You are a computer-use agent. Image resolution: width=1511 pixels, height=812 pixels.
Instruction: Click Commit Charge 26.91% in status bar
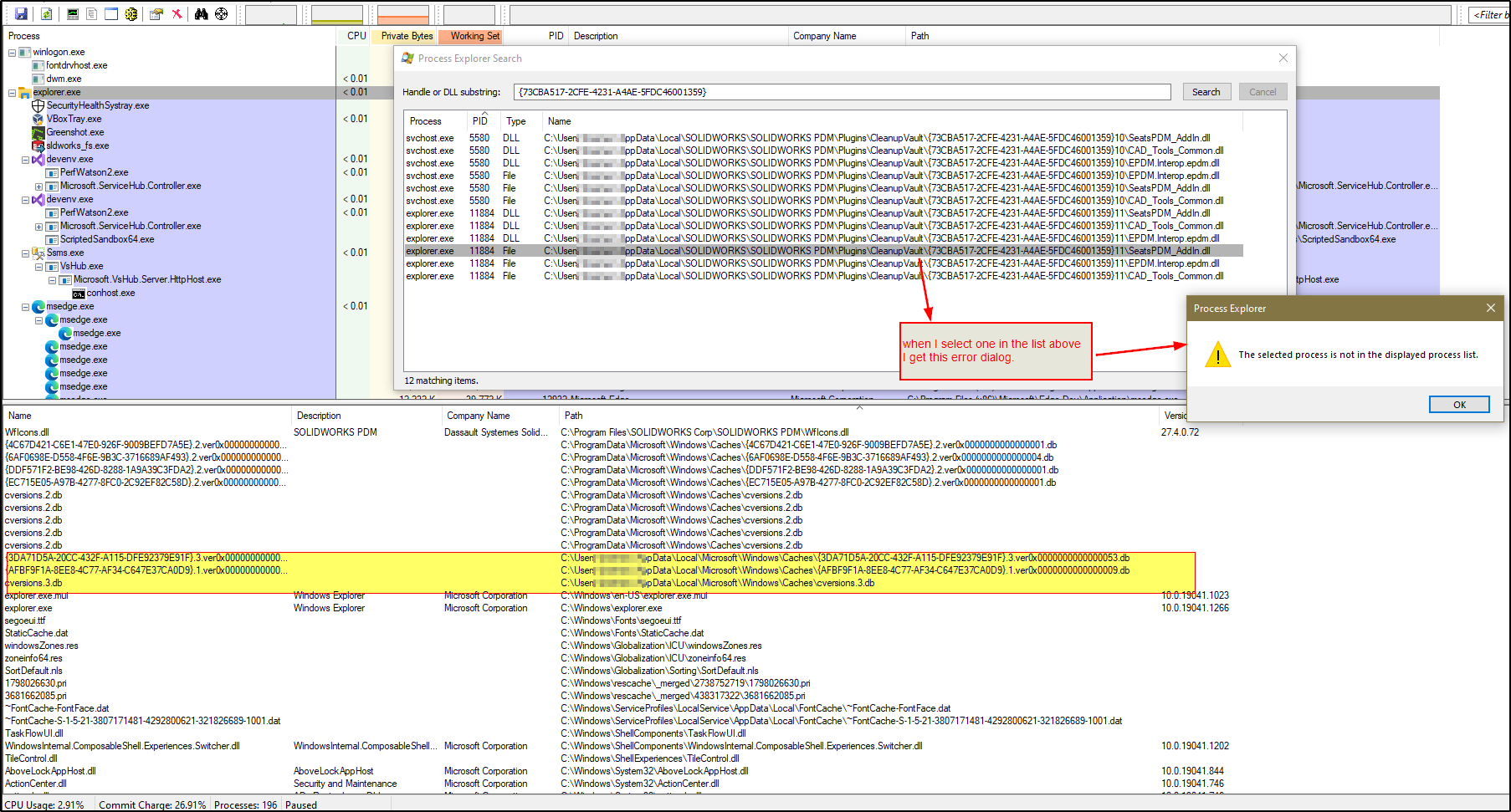point(152,805)
